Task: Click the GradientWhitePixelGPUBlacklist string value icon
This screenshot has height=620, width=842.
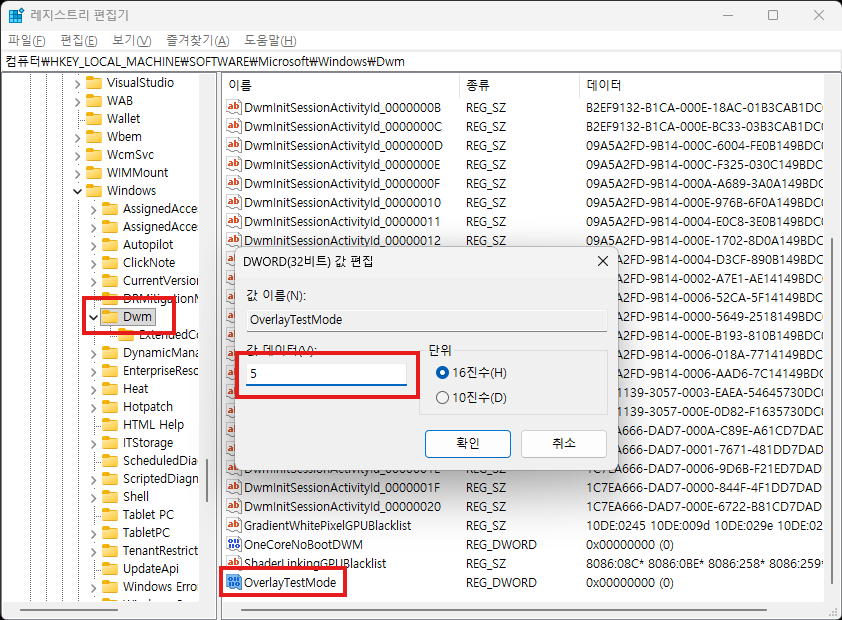Action: click(234, 526)
